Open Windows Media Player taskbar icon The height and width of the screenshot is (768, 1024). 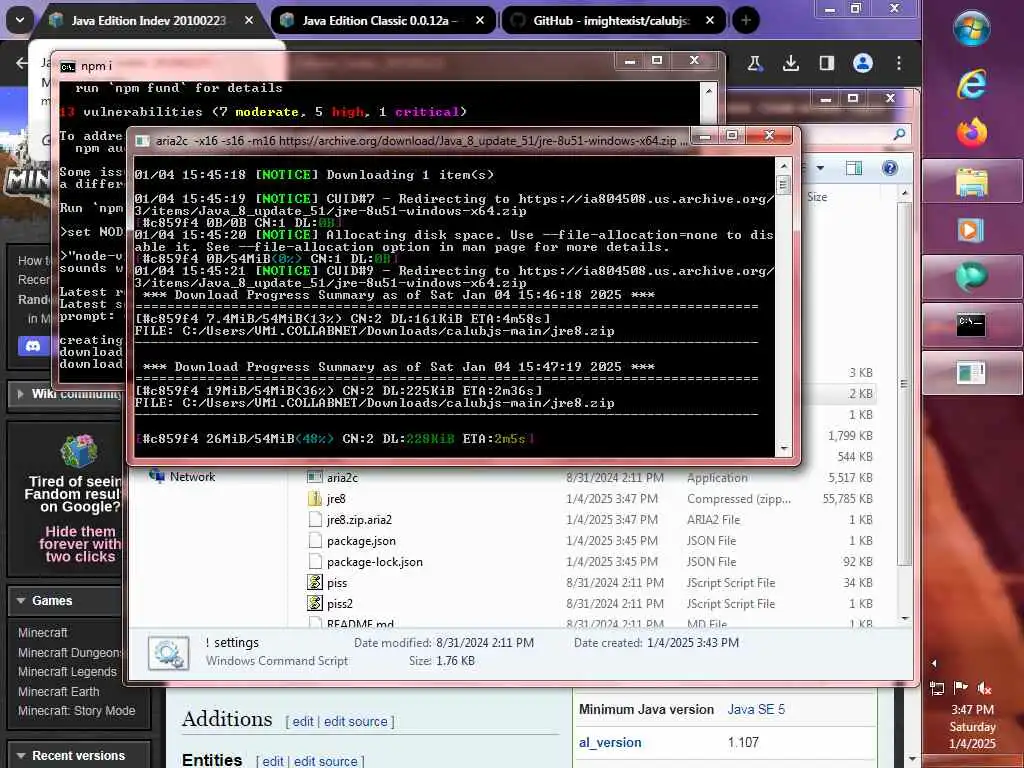(972, 230)
